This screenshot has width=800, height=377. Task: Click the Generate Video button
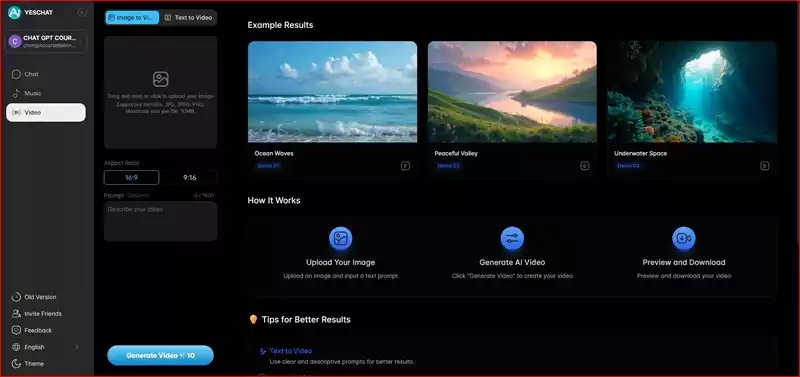coord(160,355)
